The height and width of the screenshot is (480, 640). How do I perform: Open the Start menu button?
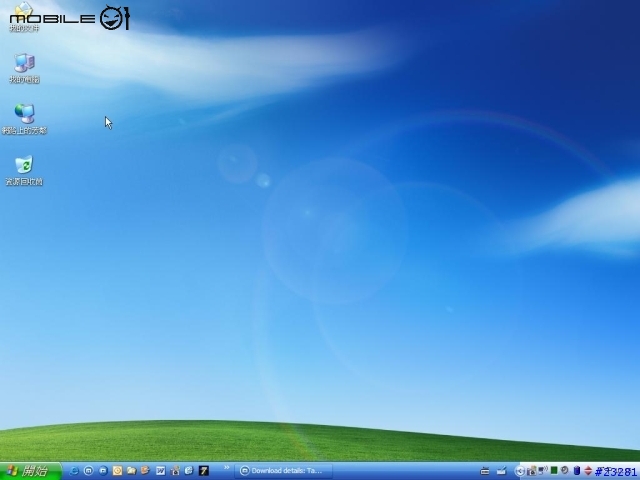(31, 471)
